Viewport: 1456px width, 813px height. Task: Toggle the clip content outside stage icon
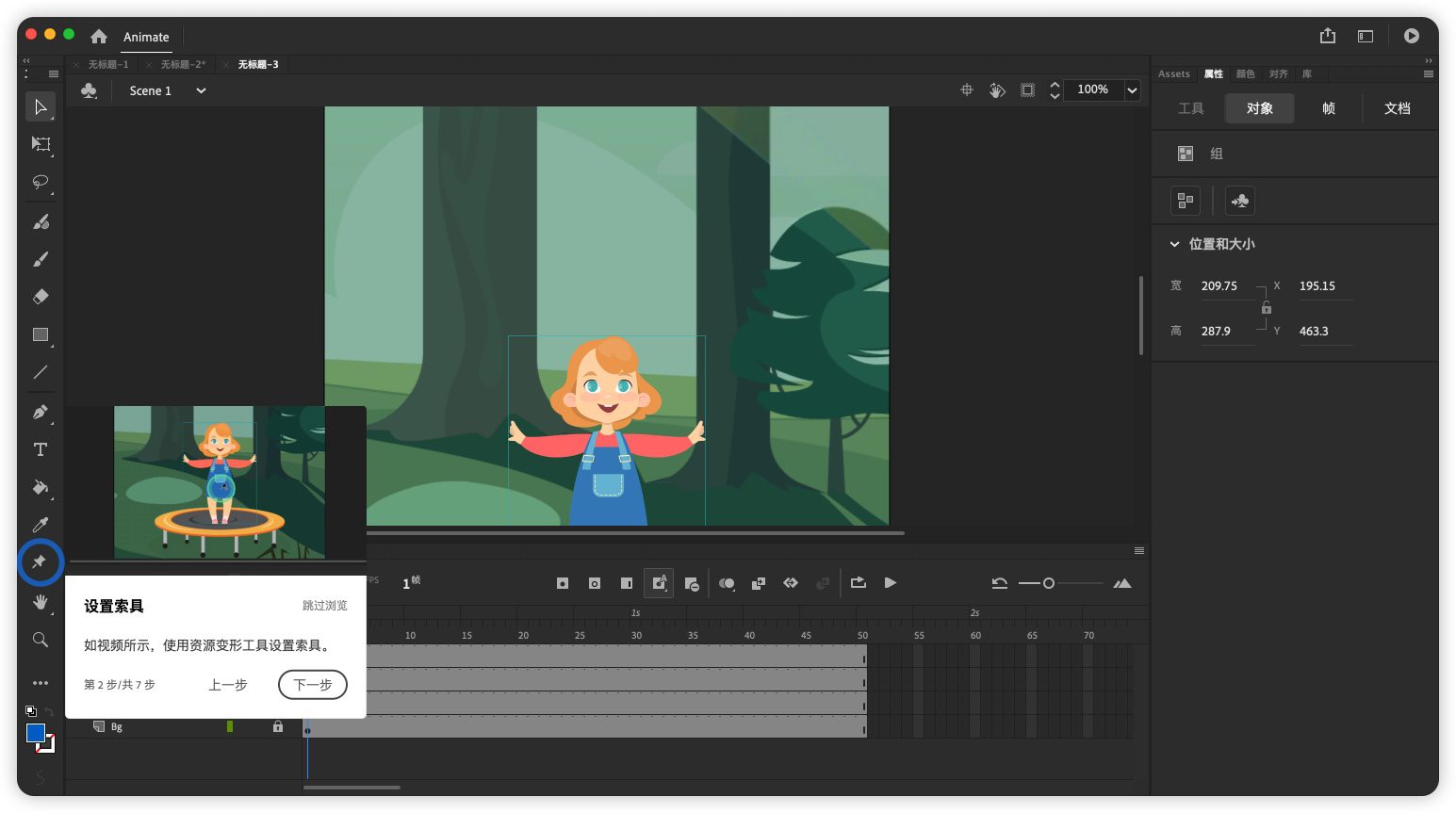coord(1028,90)
